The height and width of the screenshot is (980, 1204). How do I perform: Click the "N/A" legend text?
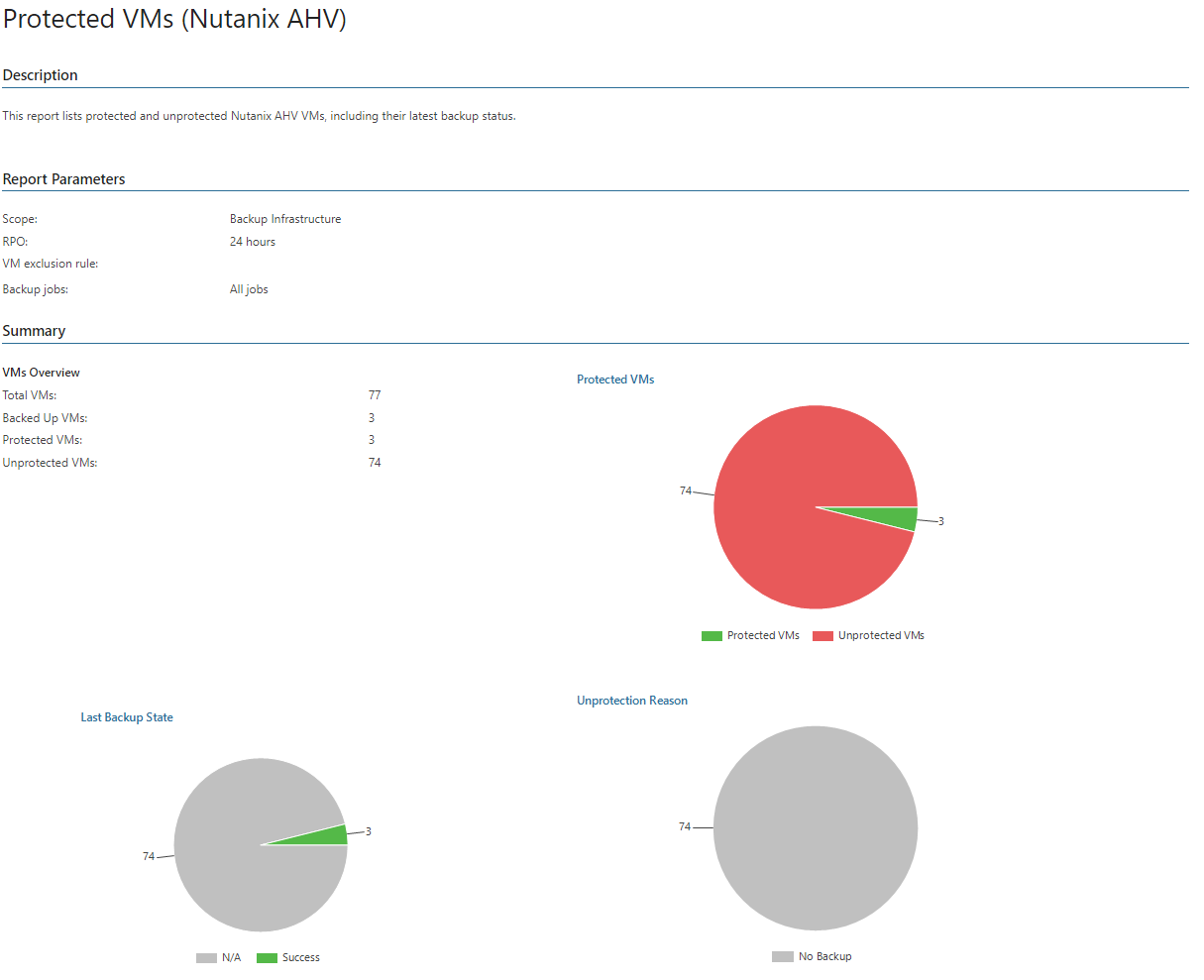click(x=232, y=958)
